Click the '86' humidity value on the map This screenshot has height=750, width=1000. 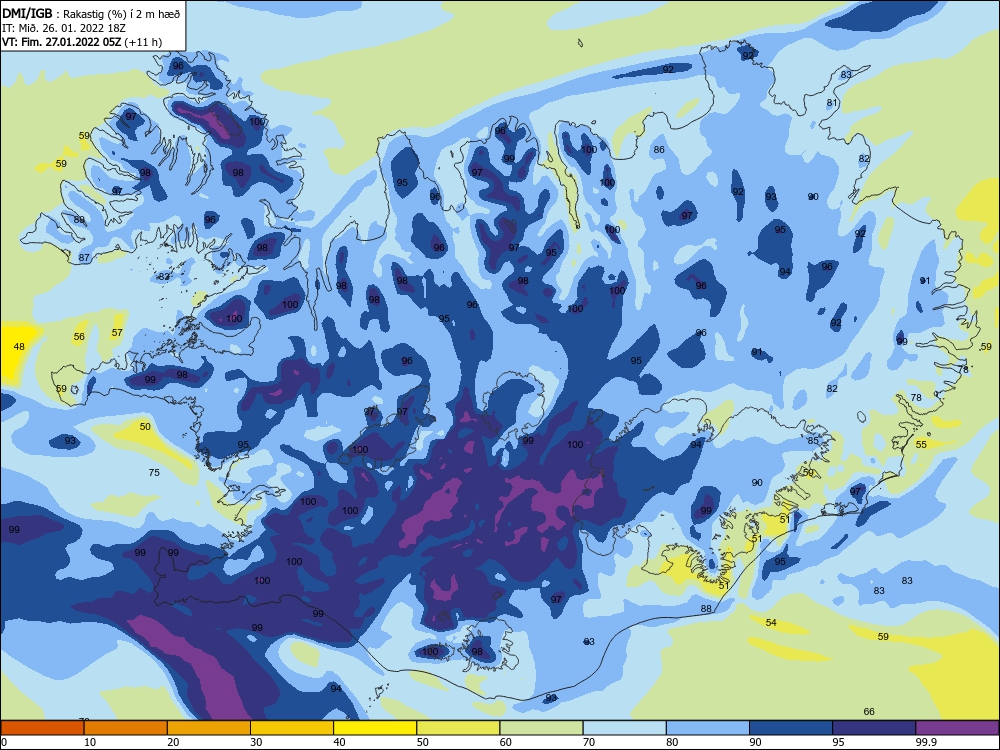point(659,150)
